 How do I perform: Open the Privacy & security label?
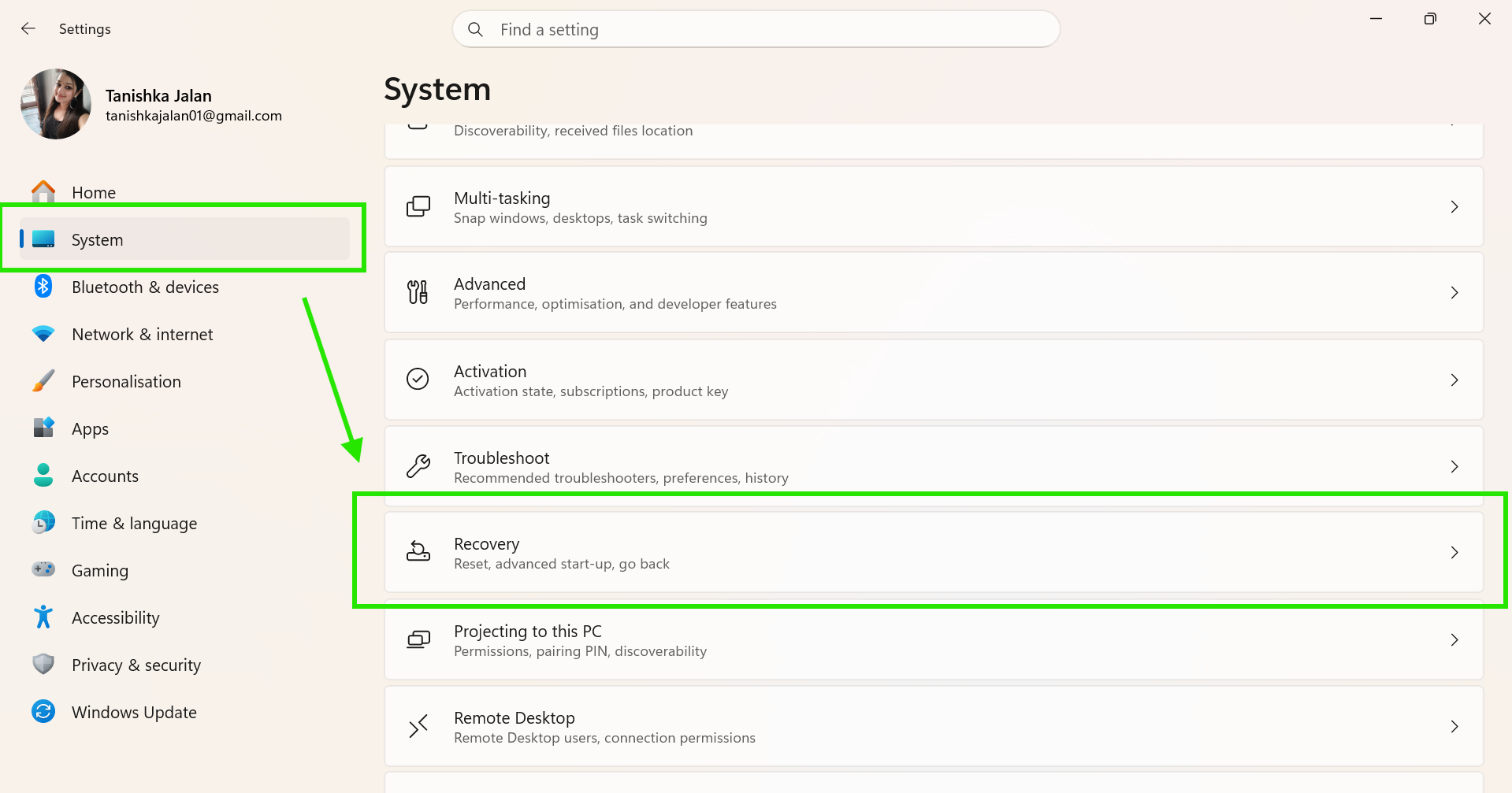point(136,665)
